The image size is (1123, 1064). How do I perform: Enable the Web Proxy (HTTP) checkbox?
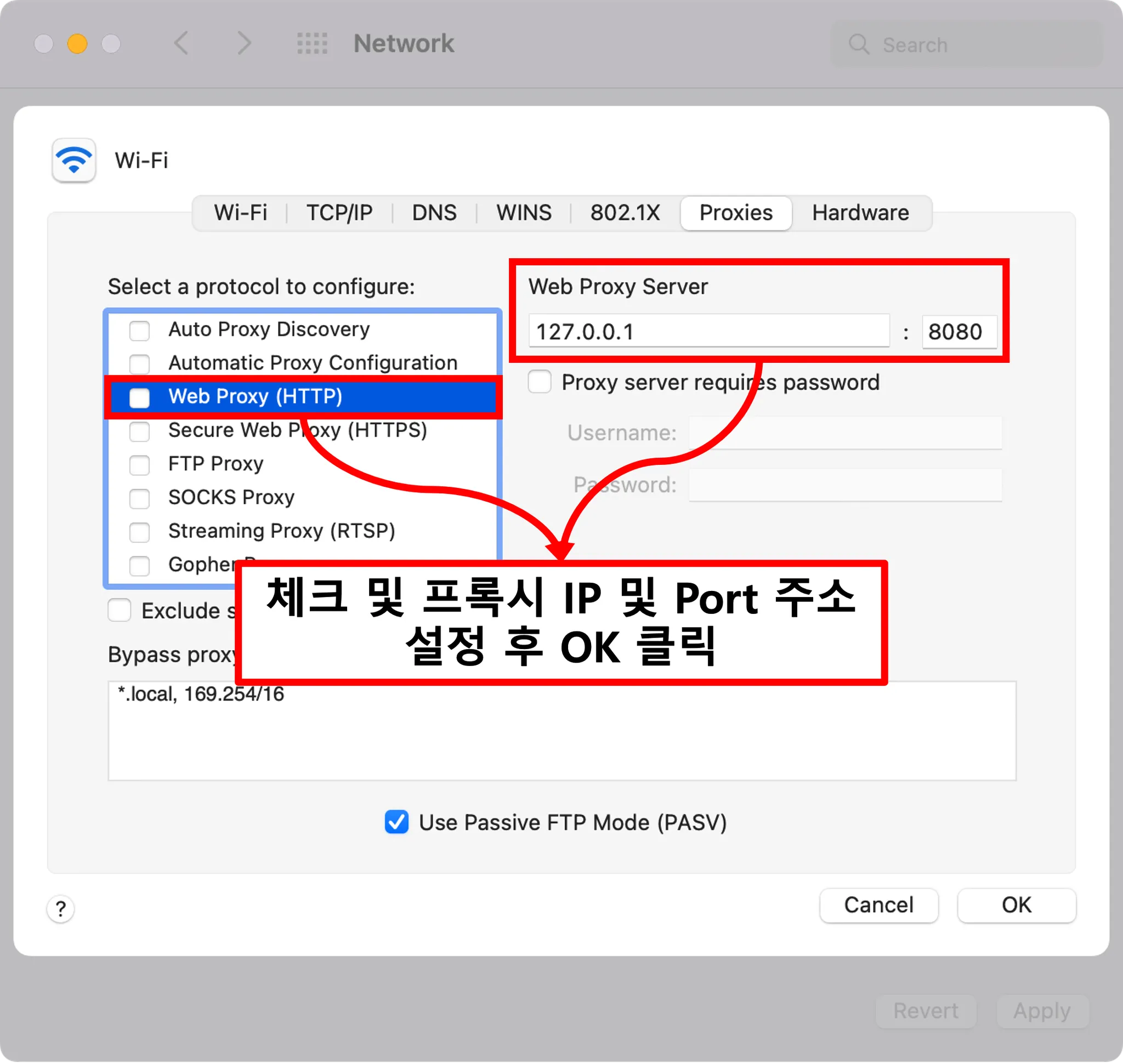(140, 397)
